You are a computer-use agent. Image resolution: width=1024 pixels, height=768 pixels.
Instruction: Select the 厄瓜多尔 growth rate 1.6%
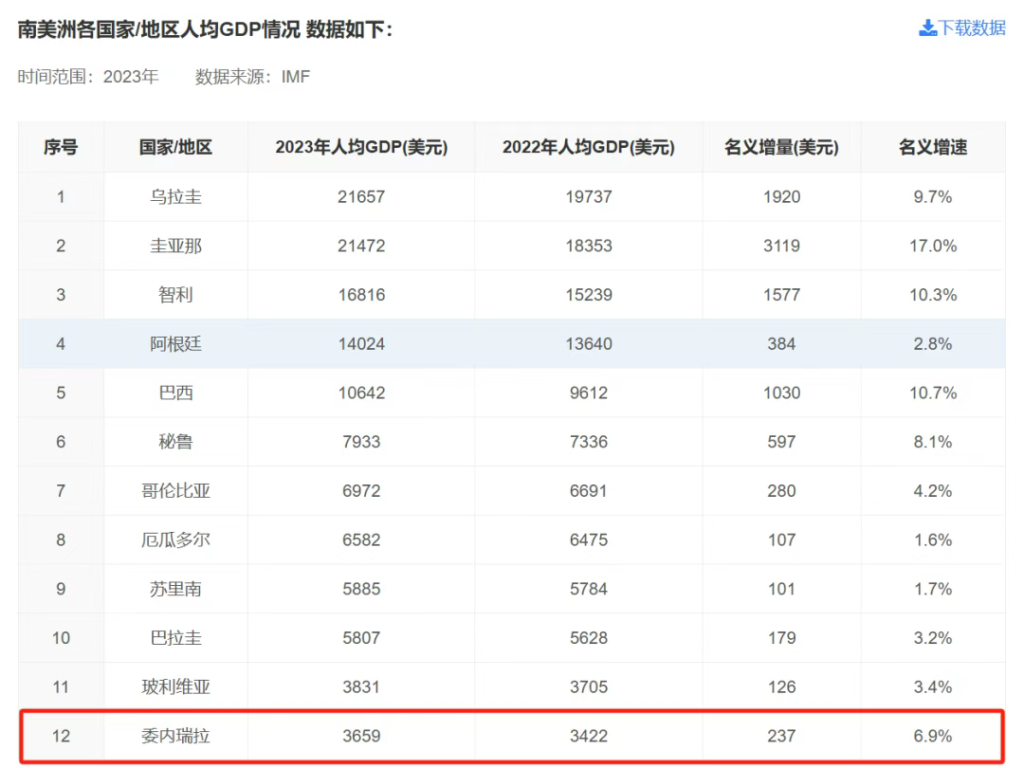click(x=933, y=539)
